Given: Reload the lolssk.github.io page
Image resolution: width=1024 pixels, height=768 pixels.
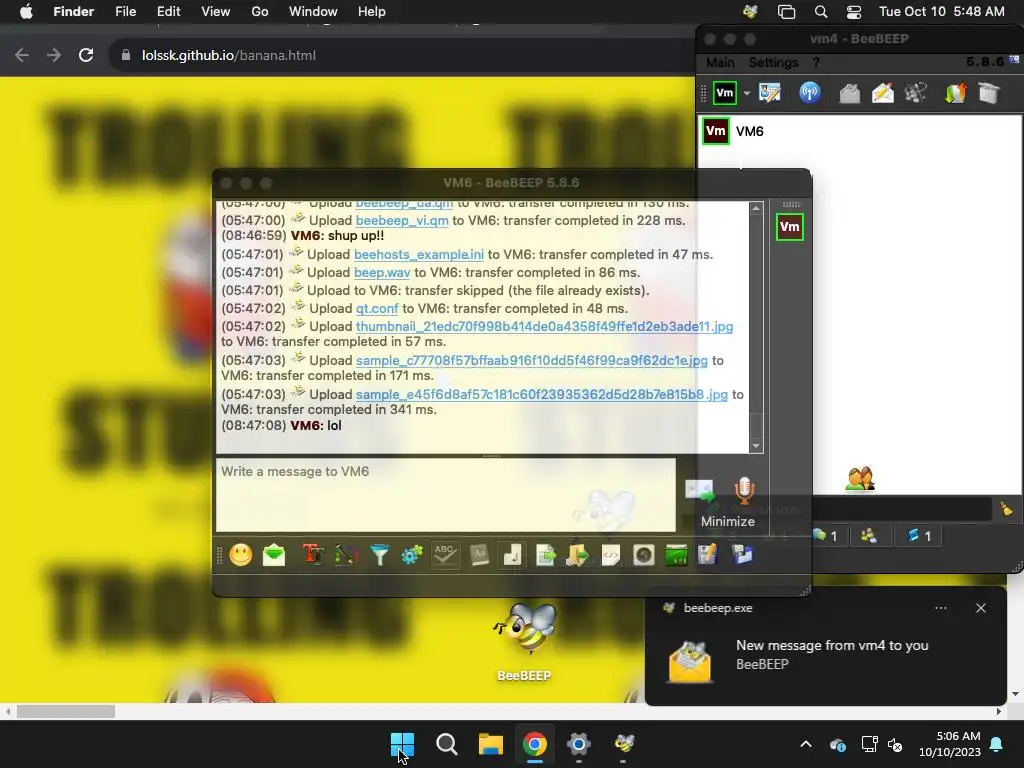Looking at the screenshot, I should coord(86,56).
